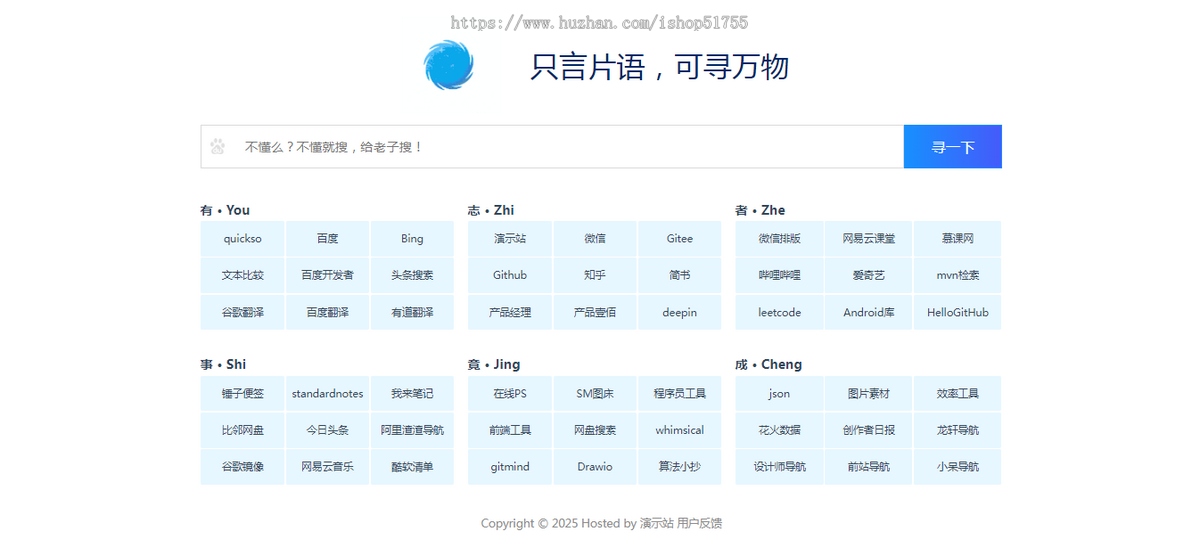
Task: Open the Android库 link
Action: [869, 312]
